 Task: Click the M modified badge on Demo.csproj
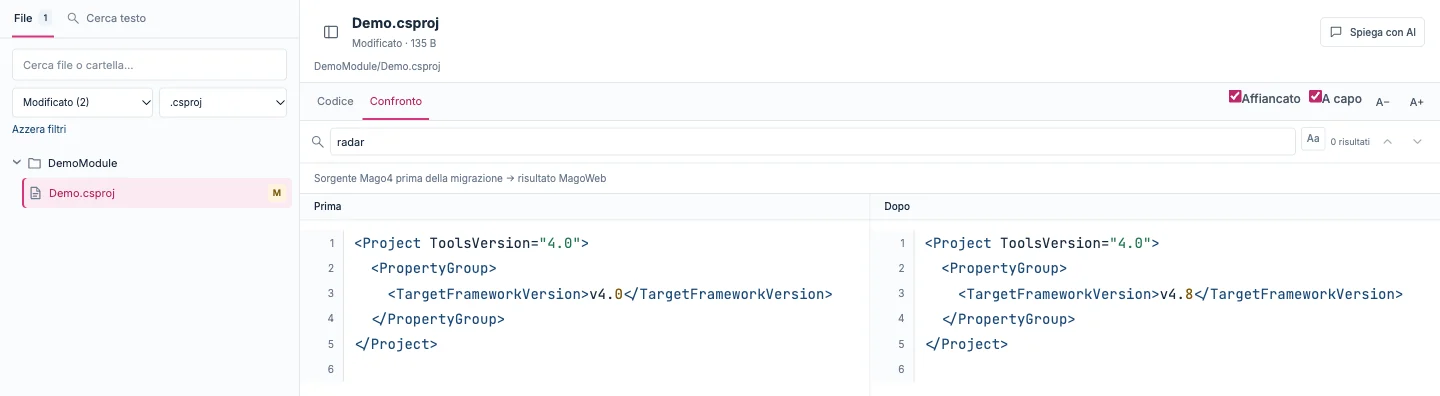click(277, 193)
